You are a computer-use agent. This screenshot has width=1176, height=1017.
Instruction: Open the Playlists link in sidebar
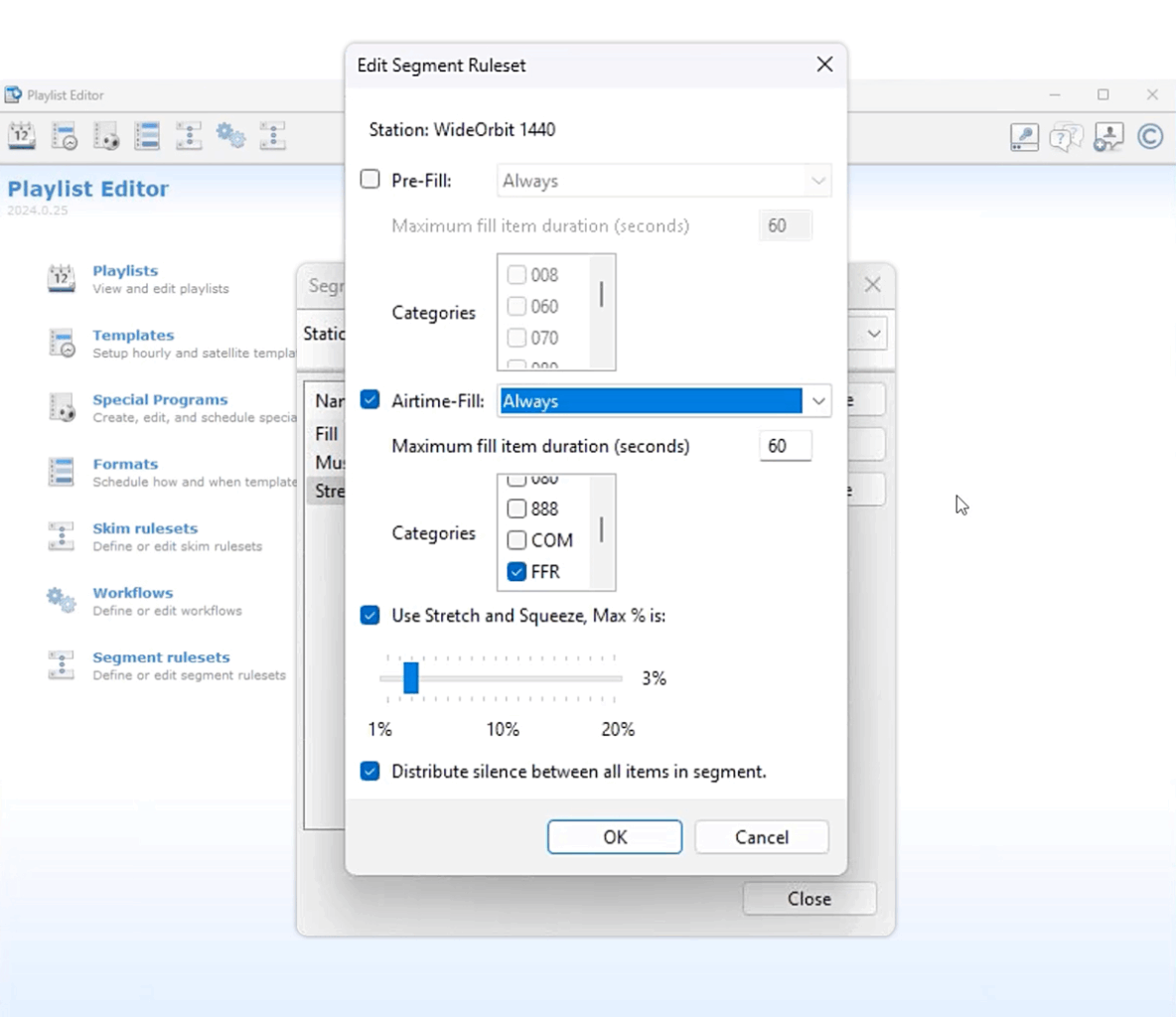point(125,271)
